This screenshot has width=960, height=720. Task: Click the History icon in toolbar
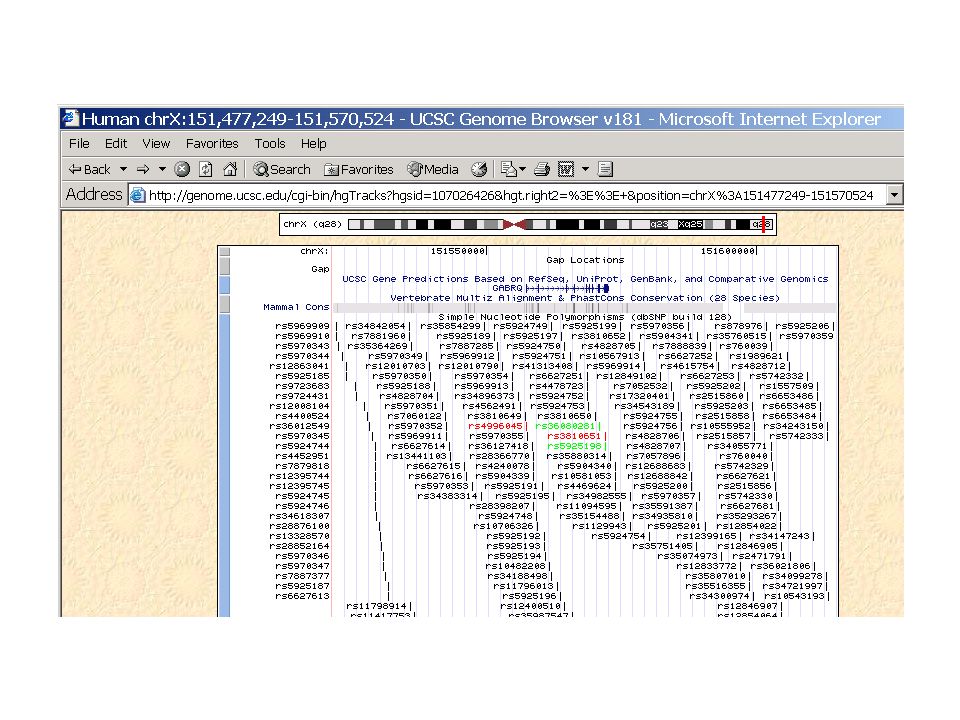(479, 169)
